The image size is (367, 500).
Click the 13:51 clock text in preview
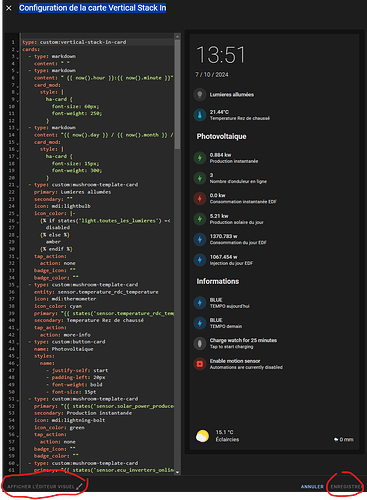point(220,55)
